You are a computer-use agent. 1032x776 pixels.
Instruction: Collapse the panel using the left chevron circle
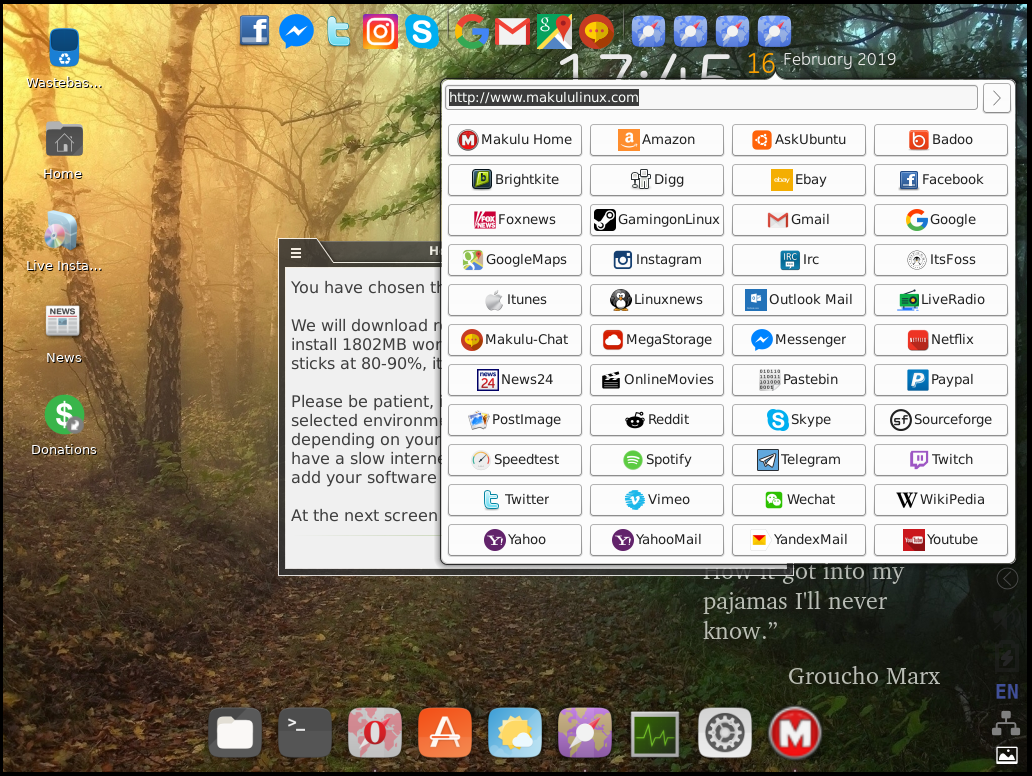pos(1007,578)
